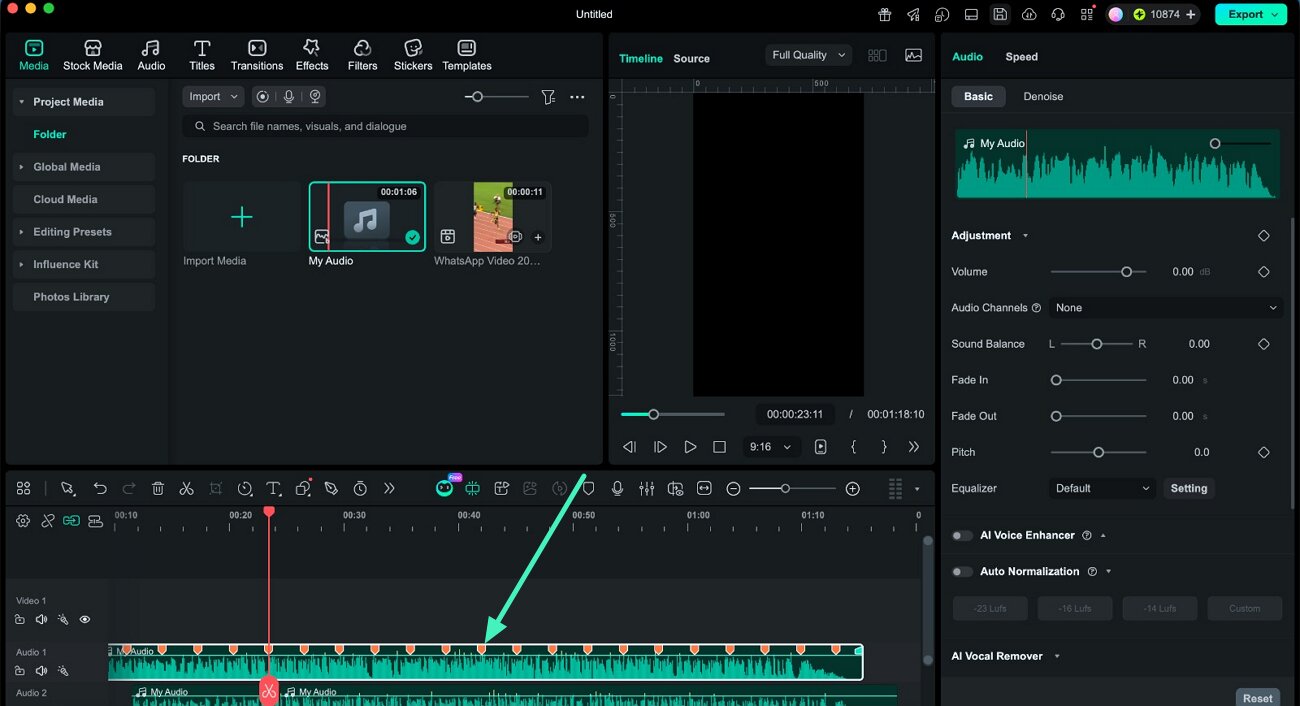
Task: Open the Transitions panel
Action: (x=257, y=56)
